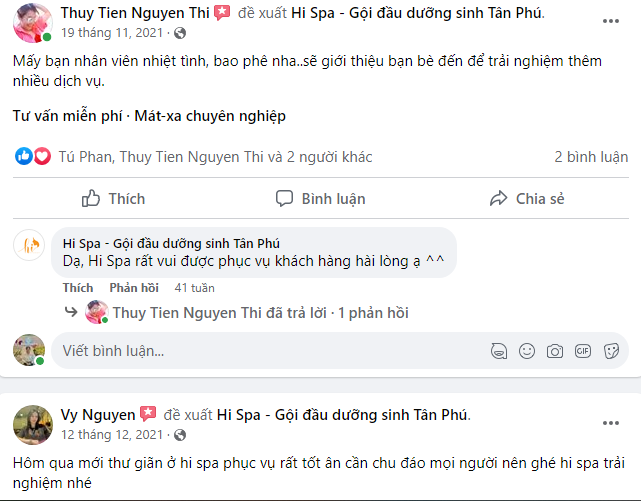The height and width of the screenshot is (501, 641).
Task: Share the post via Chia sẻ
Action: [527, 198]
